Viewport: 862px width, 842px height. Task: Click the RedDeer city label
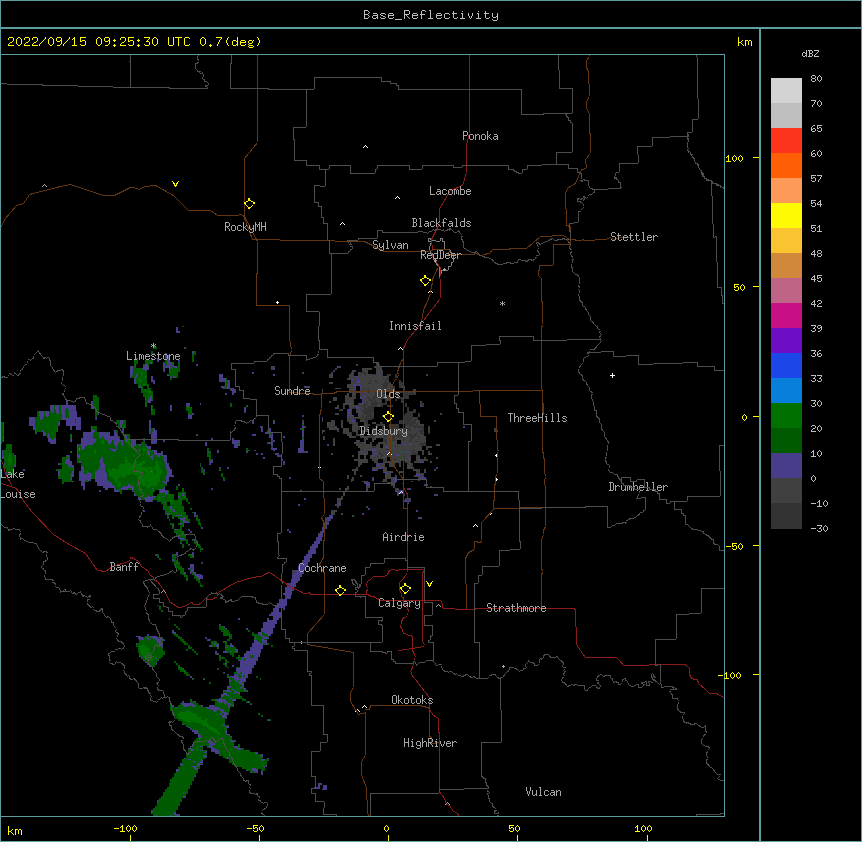tap(440, 255)
